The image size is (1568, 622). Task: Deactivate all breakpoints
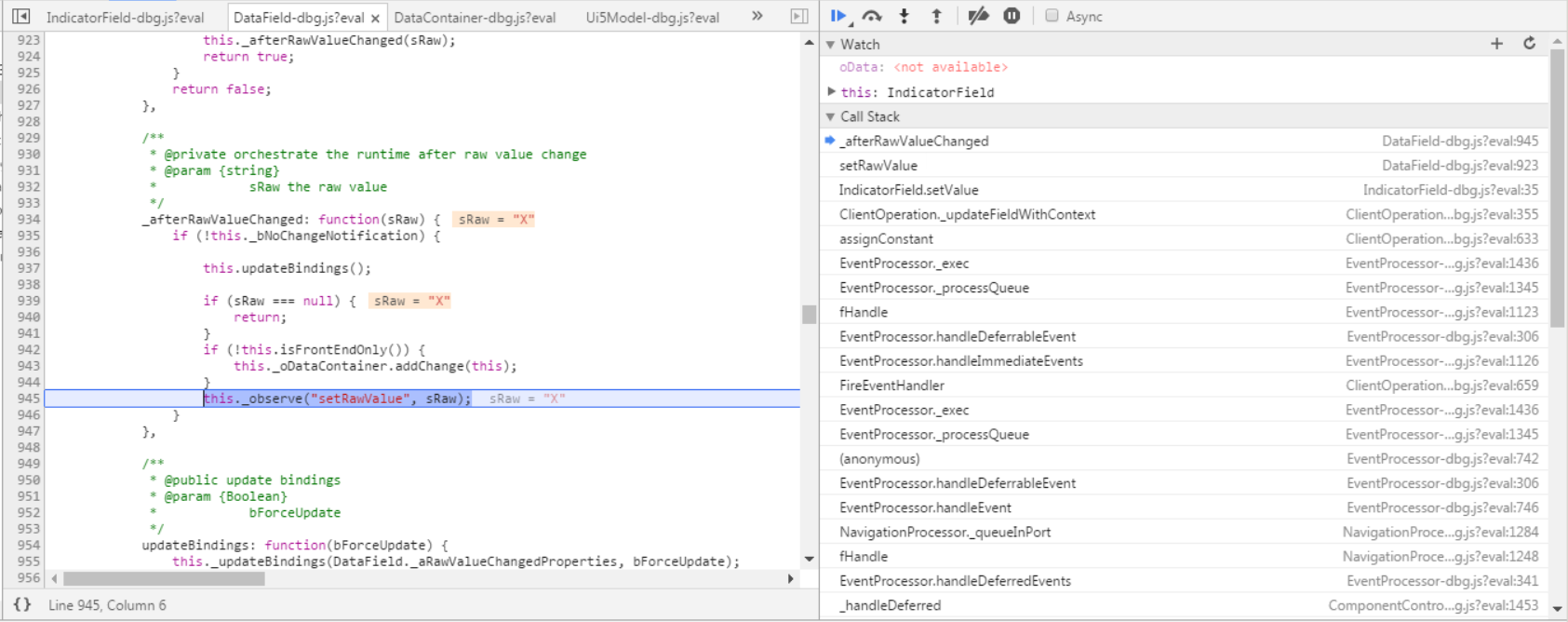click(978, 16)
